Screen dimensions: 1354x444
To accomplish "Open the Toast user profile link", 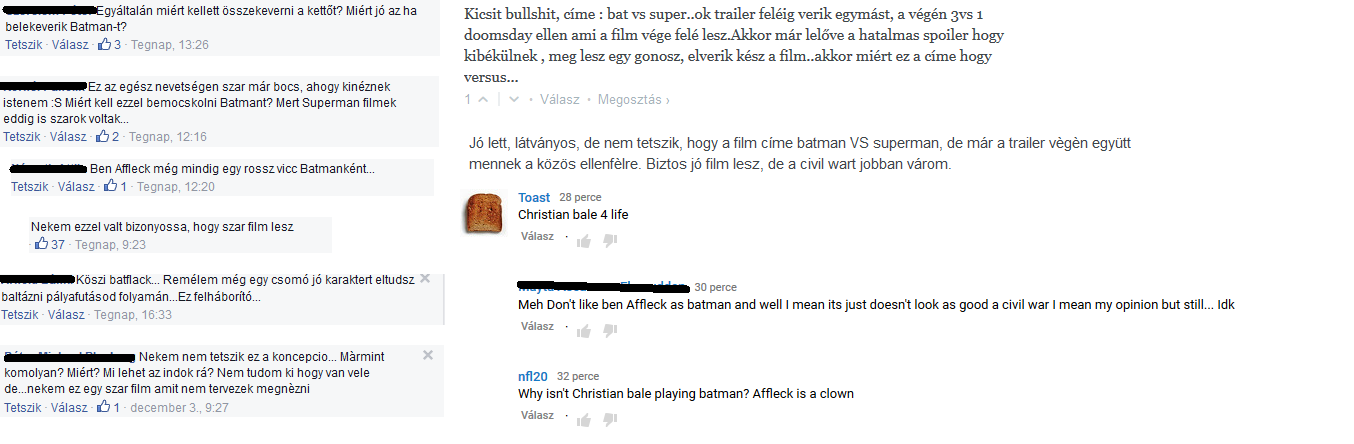I will click(534, 197).
